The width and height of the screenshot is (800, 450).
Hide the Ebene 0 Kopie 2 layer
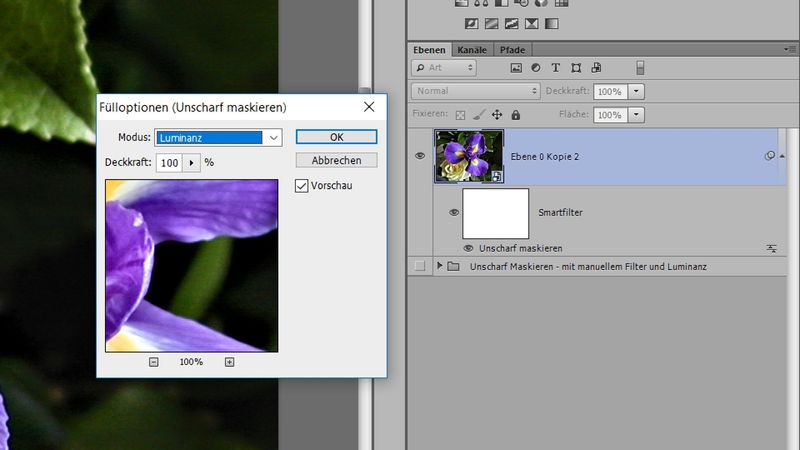coord(420,156)
